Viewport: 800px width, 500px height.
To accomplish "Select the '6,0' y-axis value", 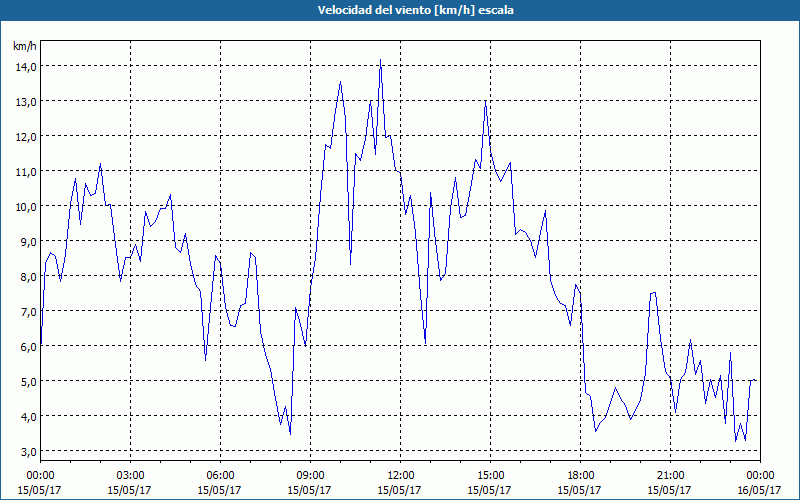I will (28, 346).
